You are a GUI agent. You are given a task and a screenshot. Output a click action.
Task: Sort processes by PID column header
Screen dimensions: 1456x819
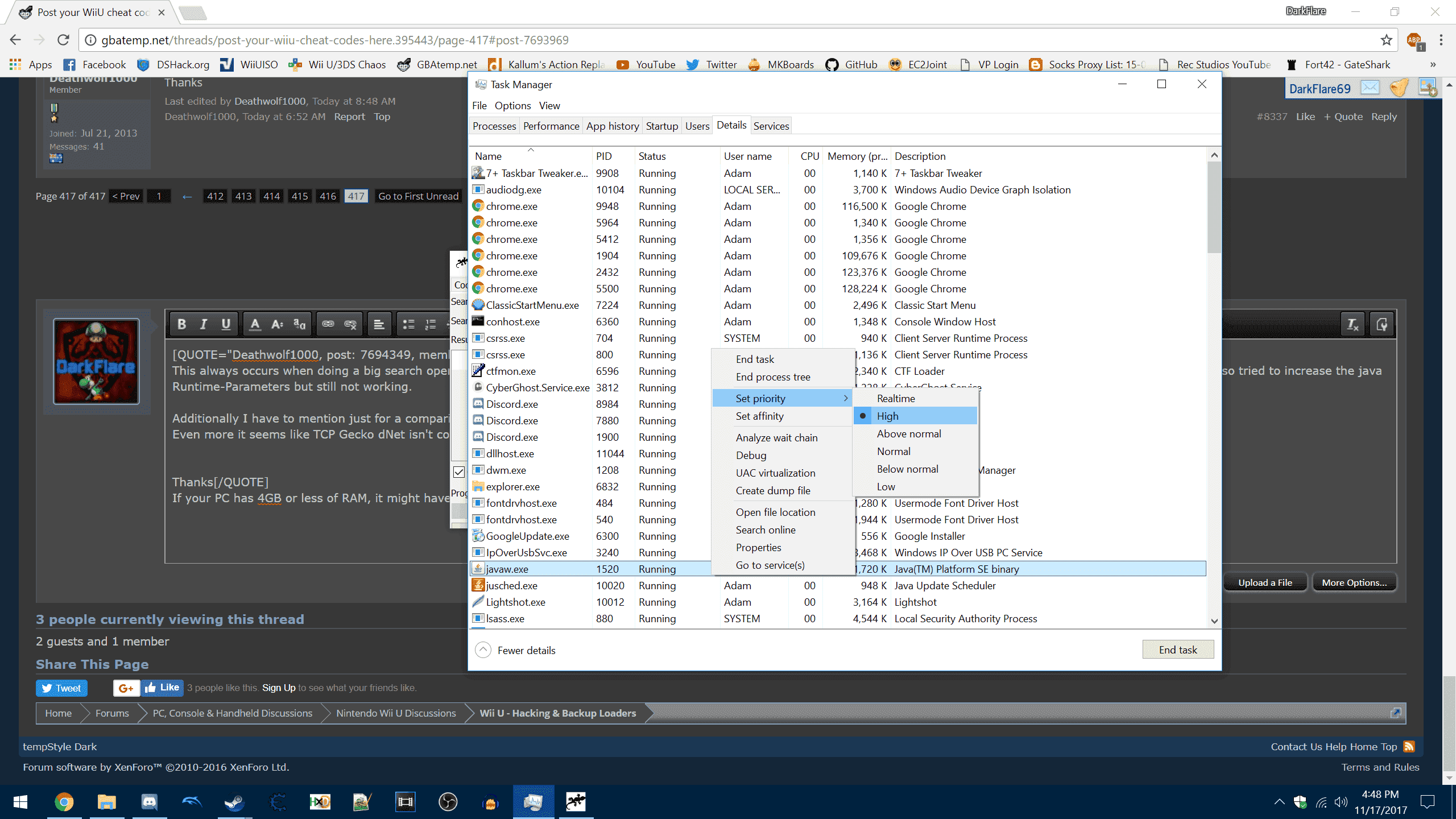(613, 156)
